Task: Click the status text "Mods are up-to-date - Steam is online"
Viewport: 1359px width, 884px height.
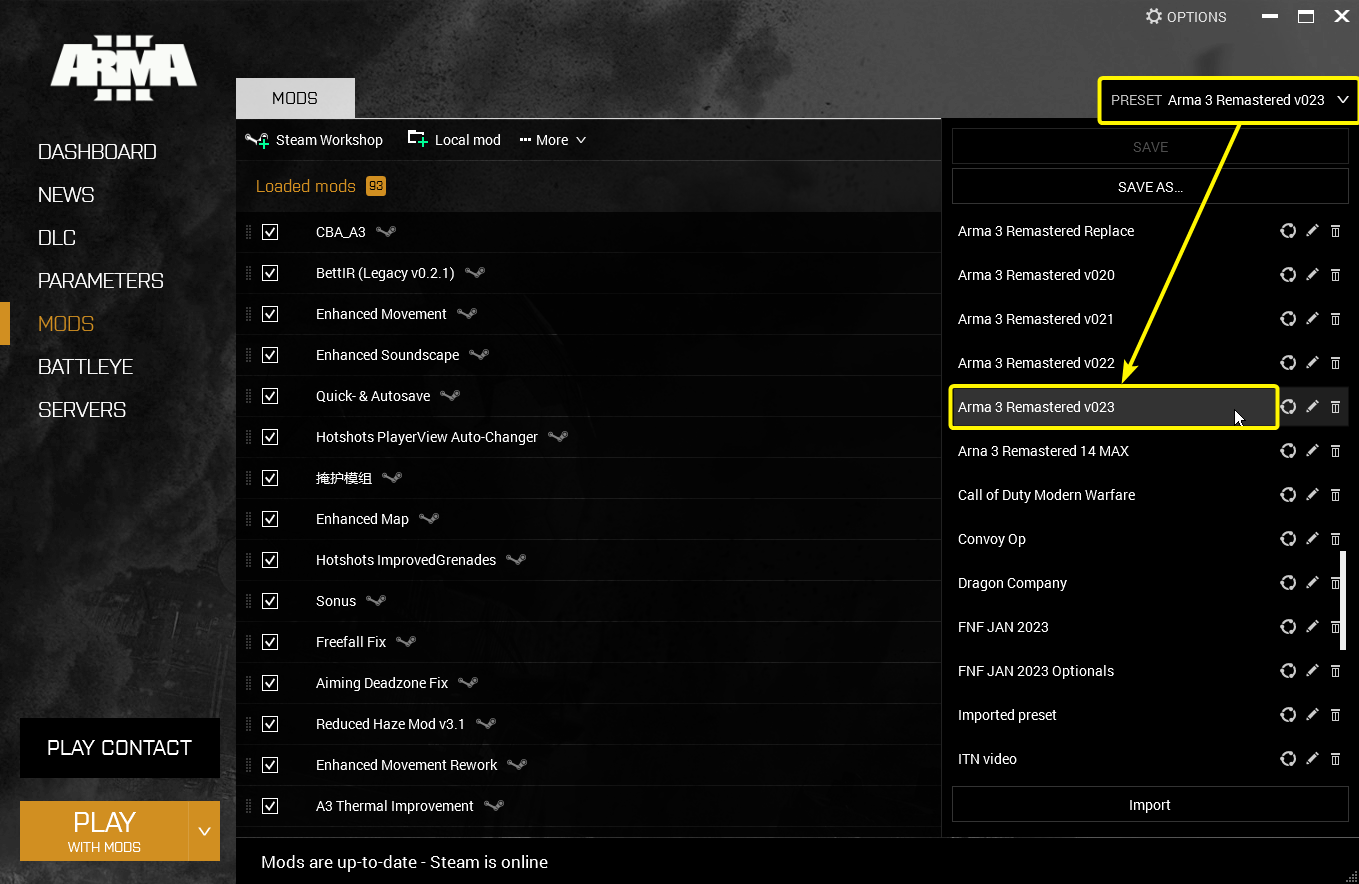Action: (x=404, y=862)
